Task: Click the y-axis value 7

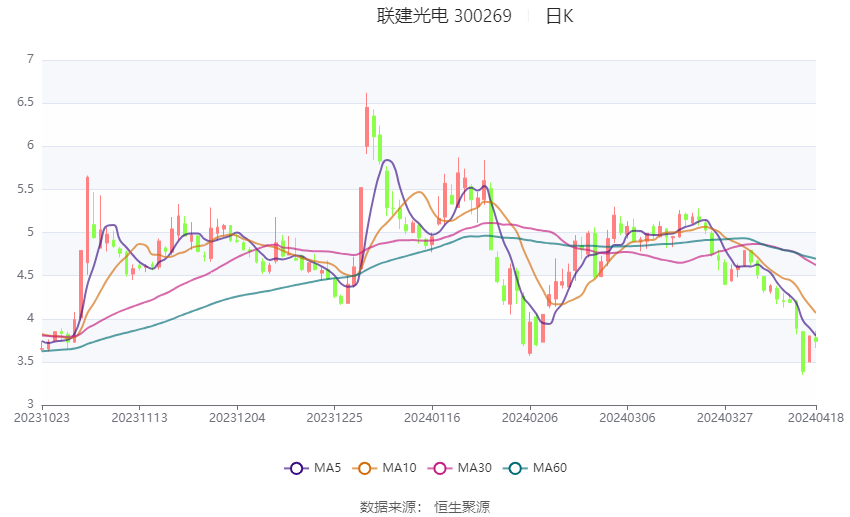Action: point(30,59)
